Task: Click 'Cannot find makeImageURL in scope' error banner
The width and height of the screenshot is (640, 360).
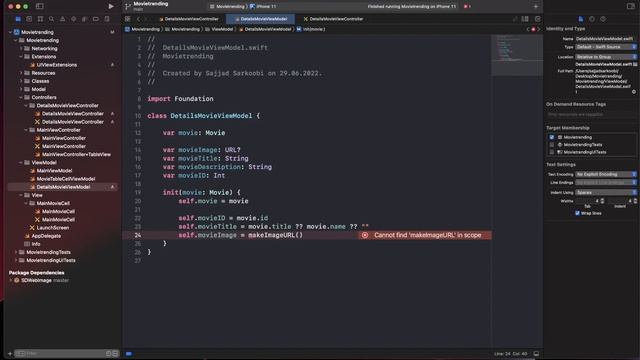Action: [x=425, y=235]
